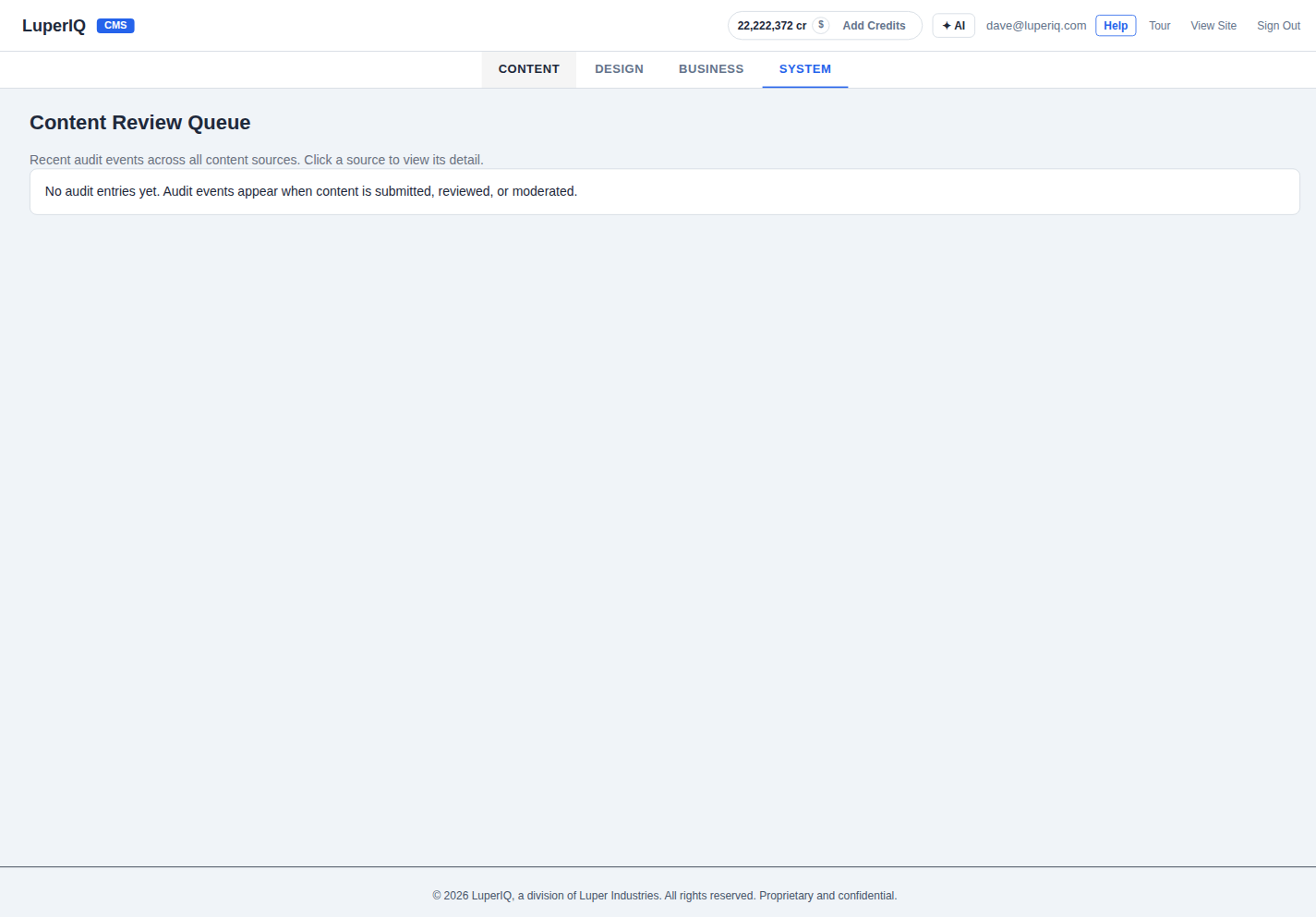Click the LuperIQ logo
1316x917 pixels.
53,25
